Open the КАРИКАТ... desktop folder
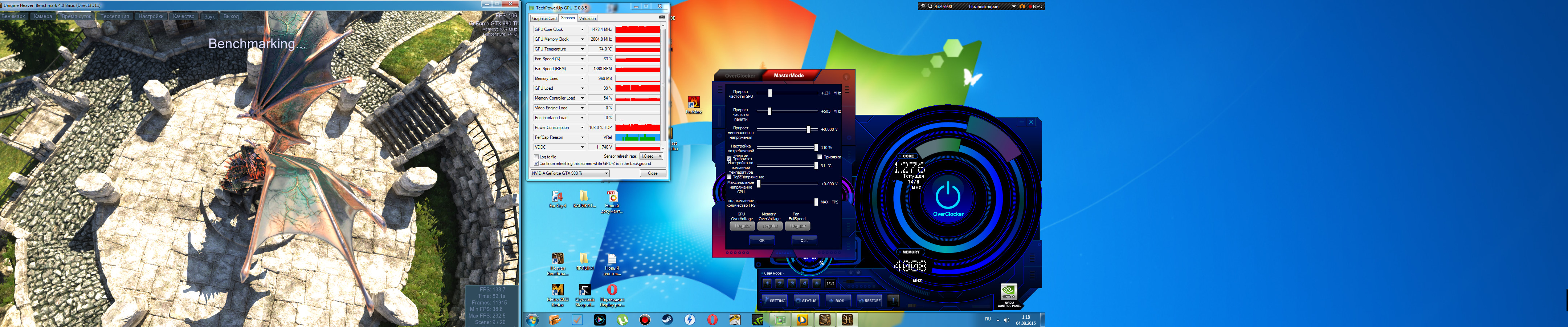The image size is (1568, 327). click(584, 199)
